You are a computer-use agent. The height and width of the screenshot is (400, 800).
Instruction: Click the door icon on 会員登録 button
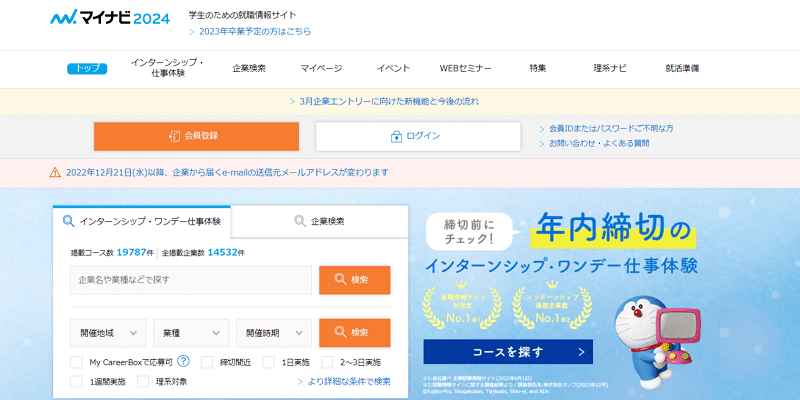(x=174, y=136)
